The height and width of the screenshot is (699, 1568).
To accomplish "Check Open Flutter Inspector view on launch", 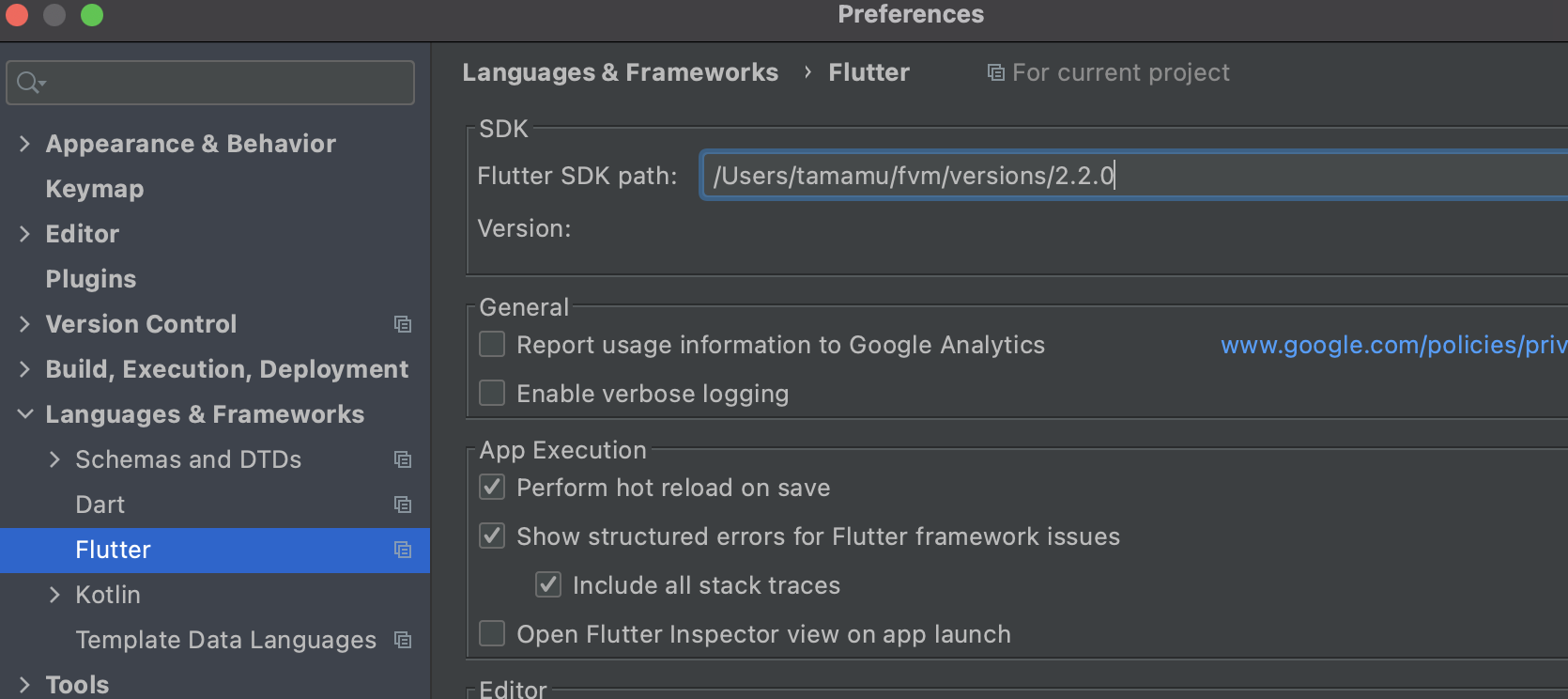I will coord(492,633).
